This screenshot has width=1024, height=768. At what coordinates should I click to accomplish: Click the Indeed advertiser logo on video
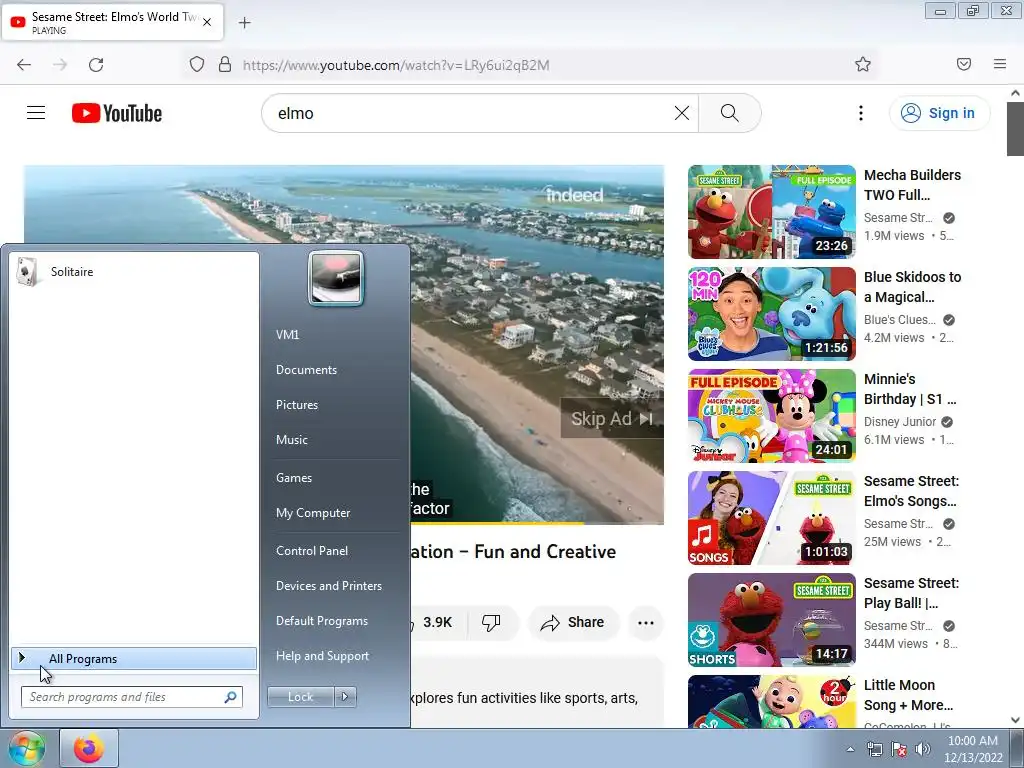pos(575,194)
